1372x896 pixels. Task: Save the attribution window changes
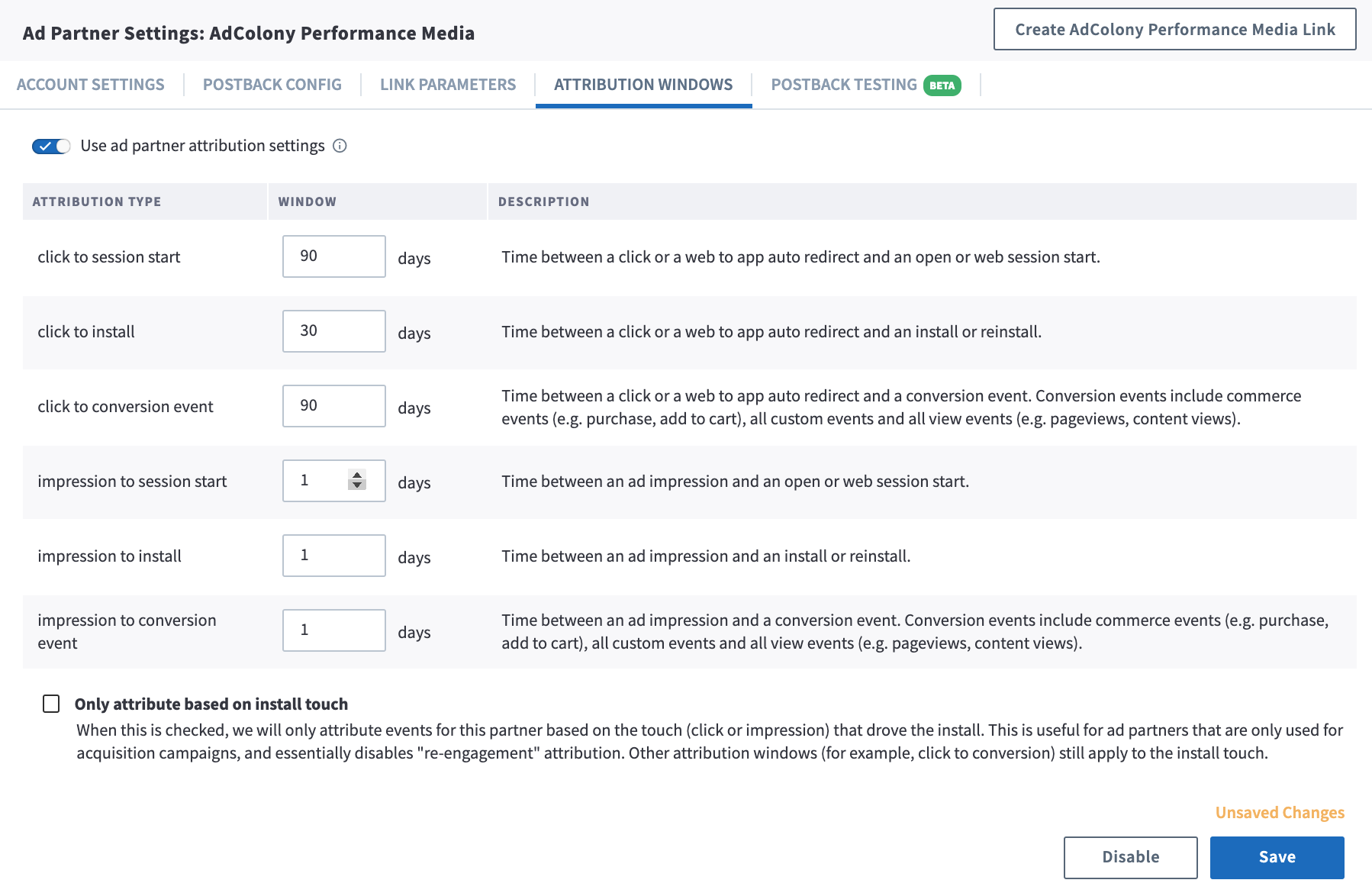(1277, 857)
